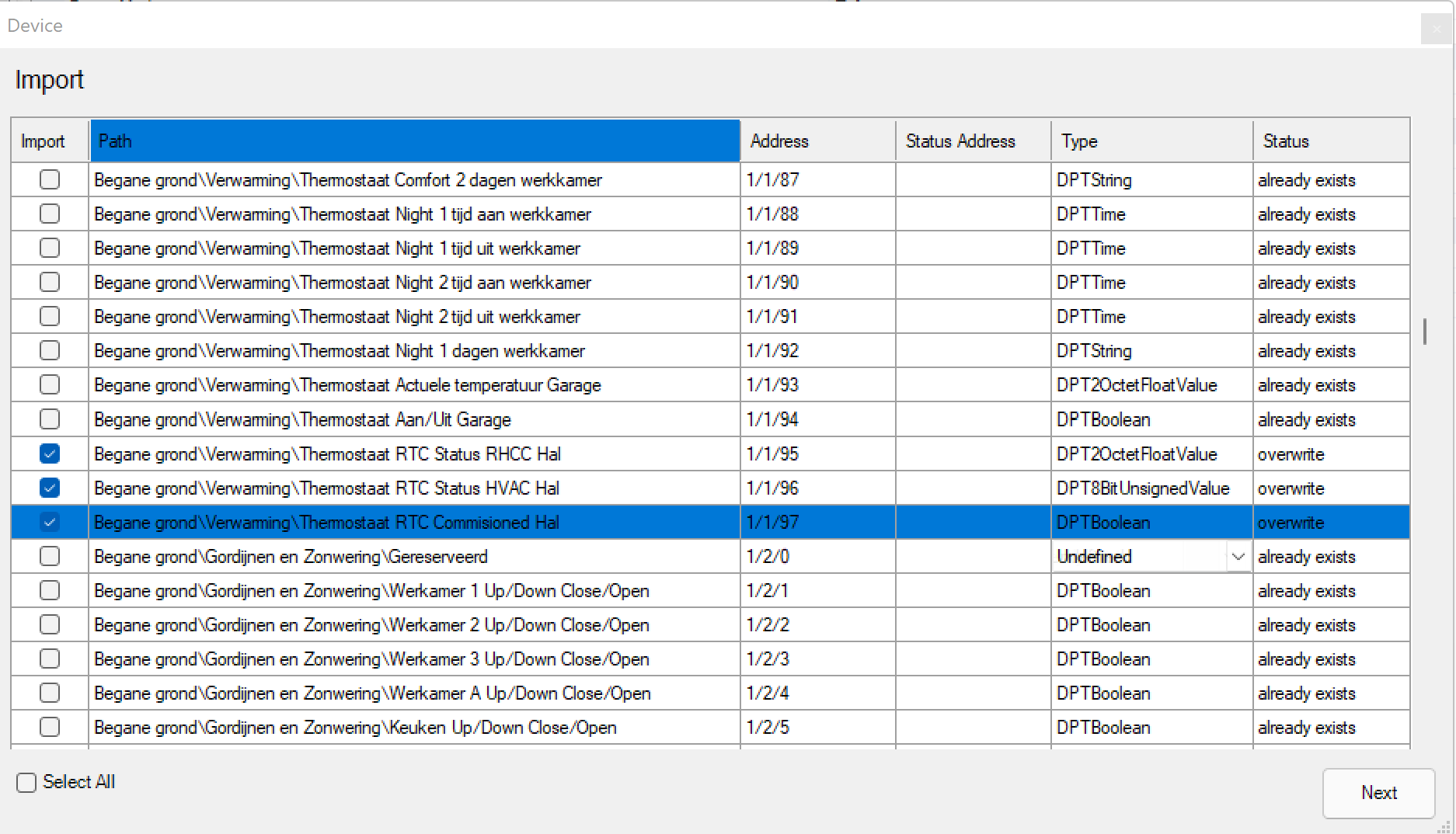Check Select All checkbox

point(27,782)
